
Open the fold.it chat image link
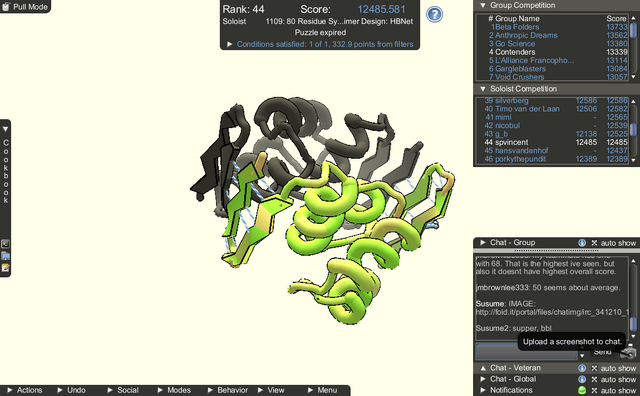[x=552, y=312]
